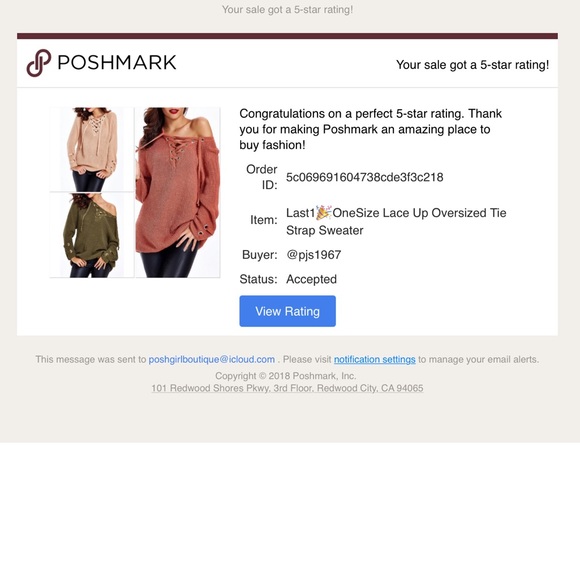Select the buyer name @pjs1967
The height and width of the screenshot is (580, 580).
click(314, 255)
